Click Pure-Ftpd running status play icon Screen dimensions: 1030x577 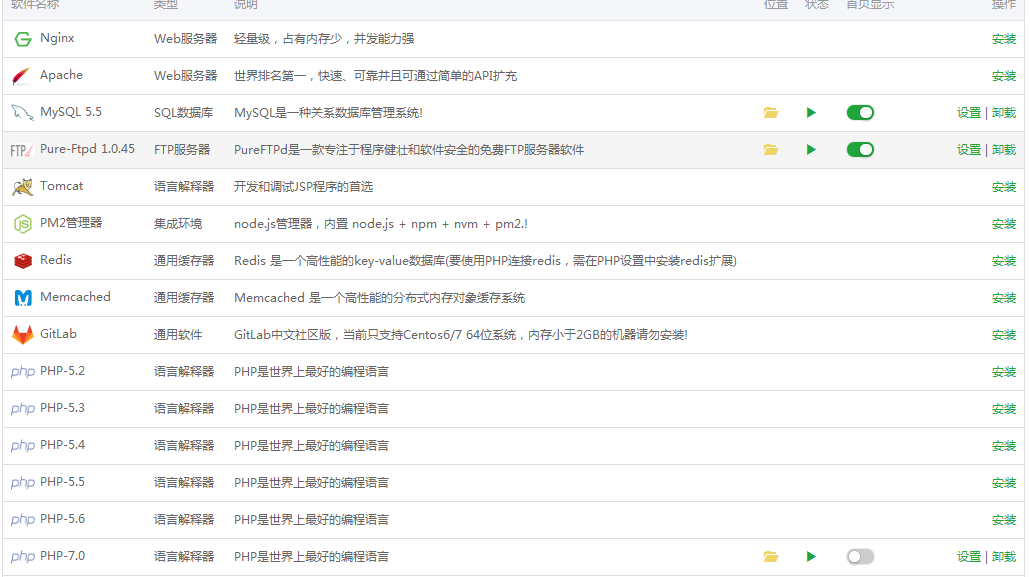point(811,150)
